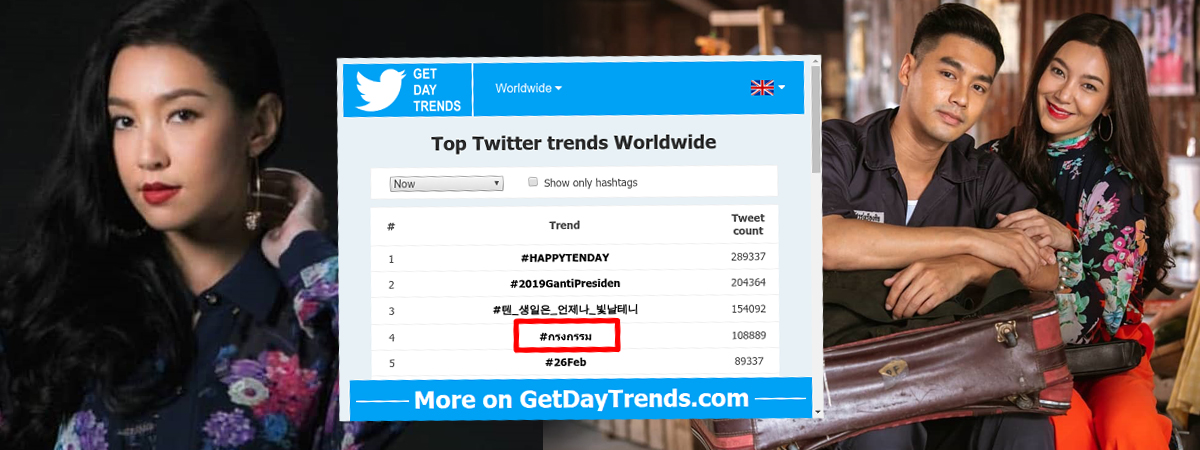The height and width of the screenshot is (450, 1200).
Task: Expand the language arrow beside the flag
Action: [782, 88]
